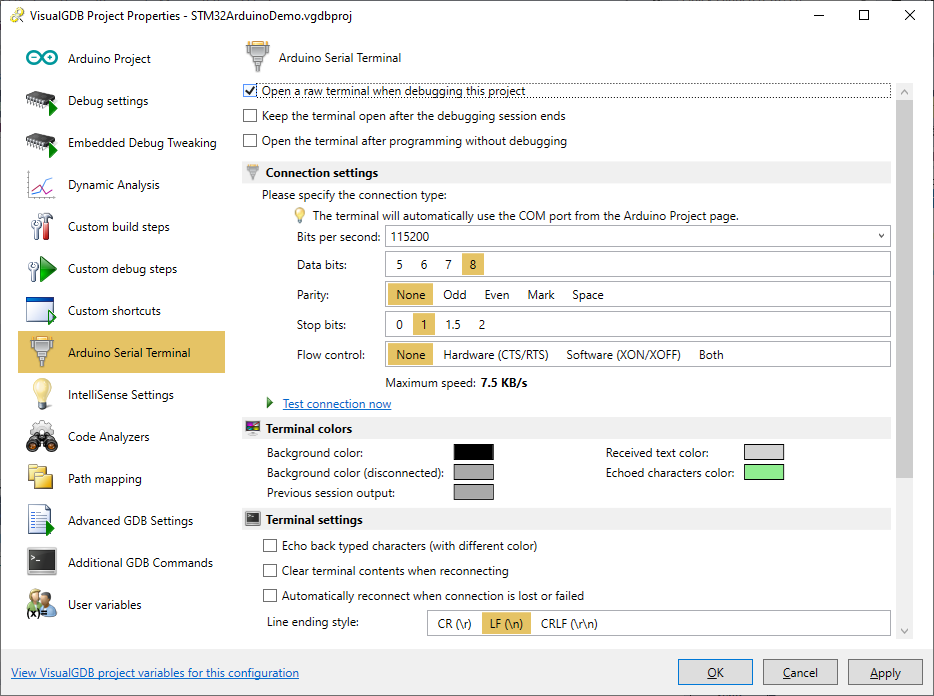Viewport: 934px width, 696px height.
Task: Pick the green Echoed characters color swatch
Action: pos(764,472)
